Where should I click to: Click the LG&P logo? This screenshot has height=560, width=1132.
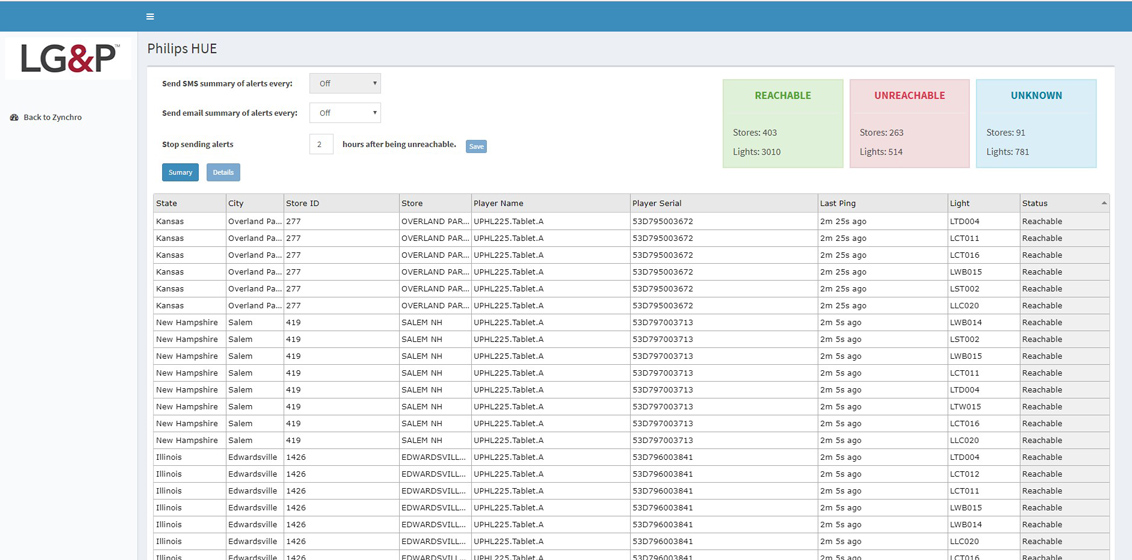pyautogui.click(x=69, y=58)
